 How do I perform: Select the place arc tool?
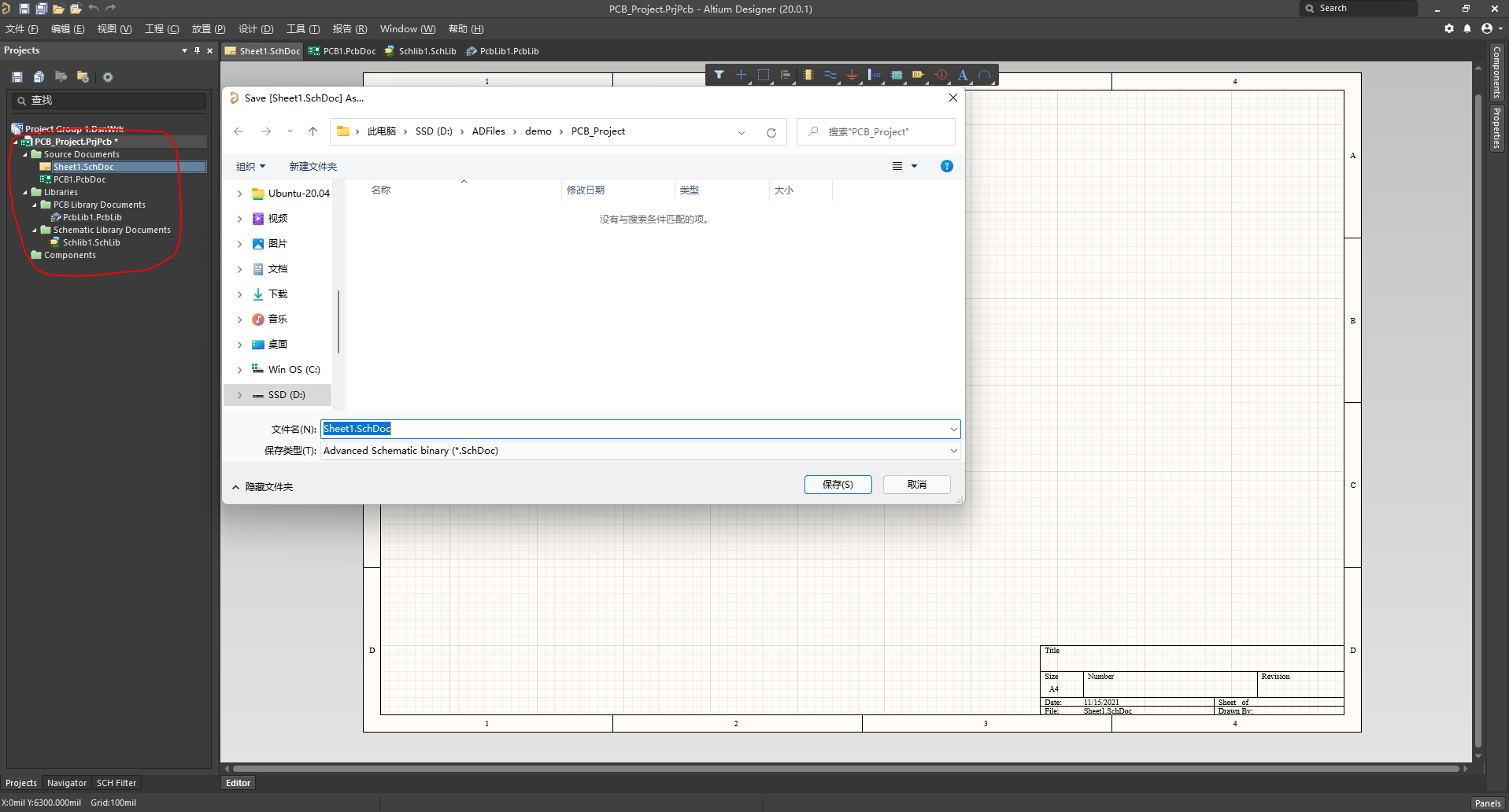[985, 75]
